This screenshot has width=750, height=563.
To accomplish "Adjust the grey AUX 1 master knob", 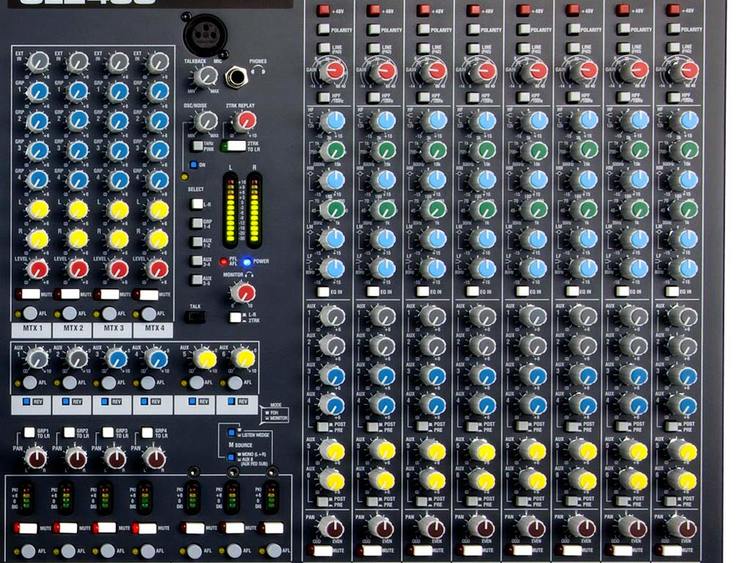I will (x=37, y=358).
